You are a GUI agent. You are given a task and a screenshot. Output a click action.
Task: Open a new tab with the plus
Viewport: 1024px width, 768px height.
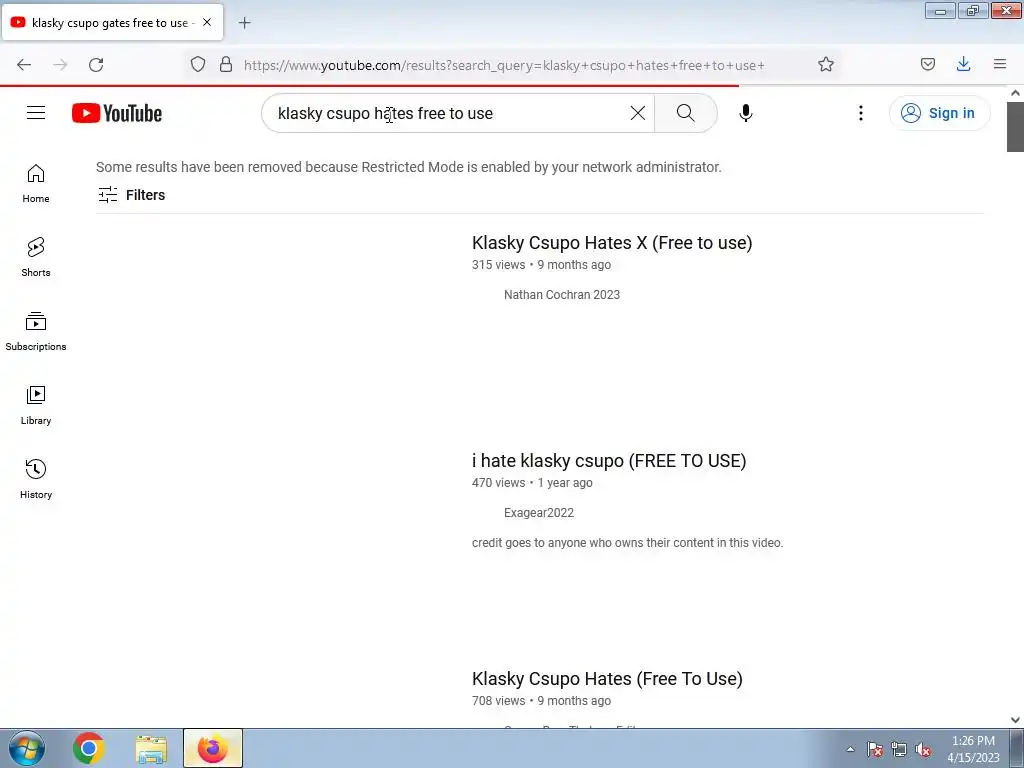pyautogui.click(x=244, y=22)
